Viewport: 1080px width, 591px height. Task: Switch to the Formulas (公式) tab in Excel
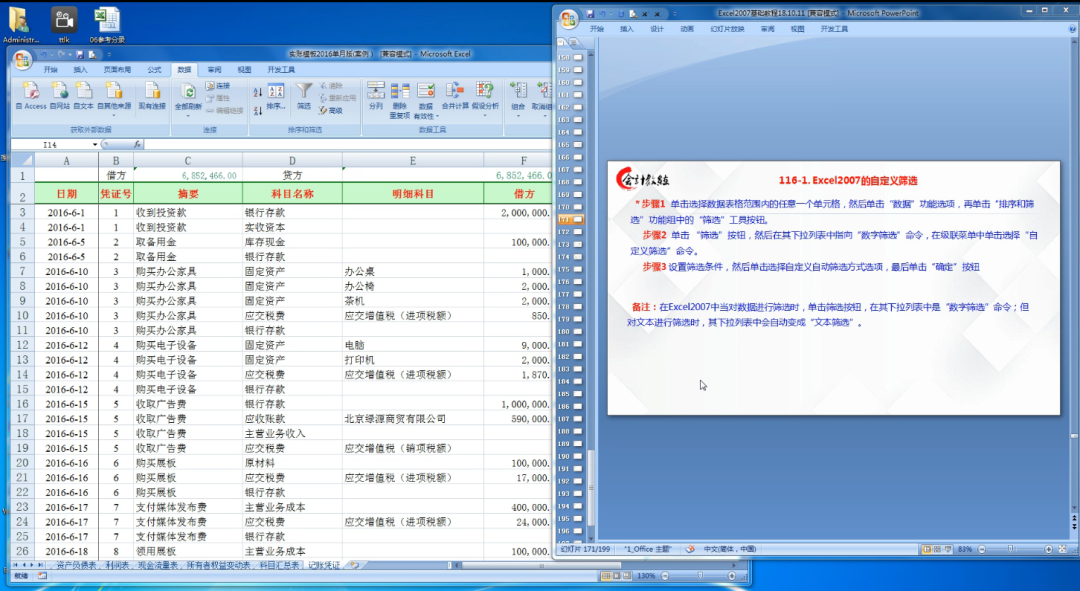(154, 70)
